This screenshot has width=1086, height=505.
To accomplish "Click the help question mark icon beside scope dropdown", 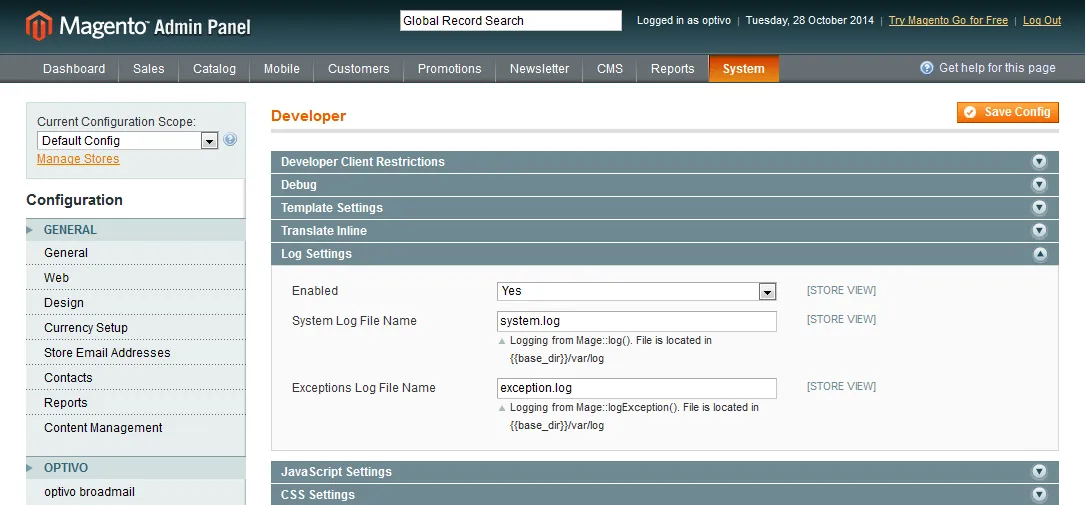I will click(231, 139).
